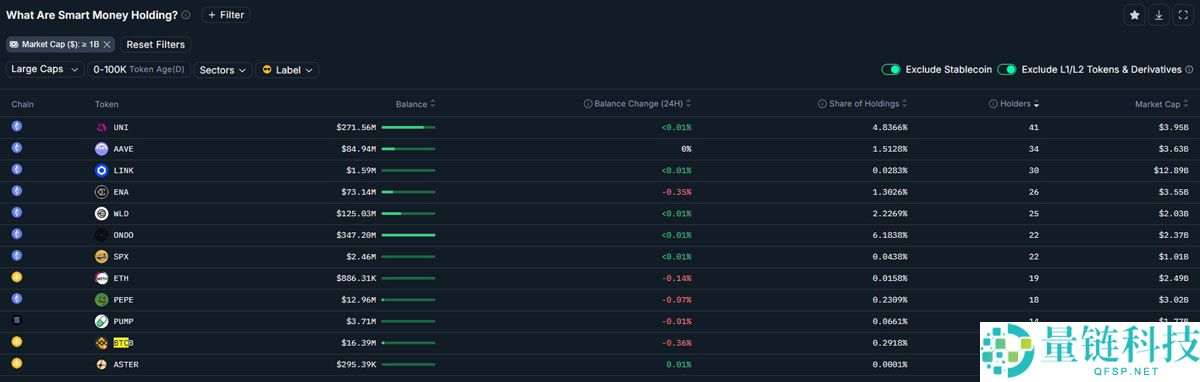Image resolution: width=1200 pixels, height=382 pixels.
Task: Click the 0-100K Token Age field
Action: click(x=139, y=70)
